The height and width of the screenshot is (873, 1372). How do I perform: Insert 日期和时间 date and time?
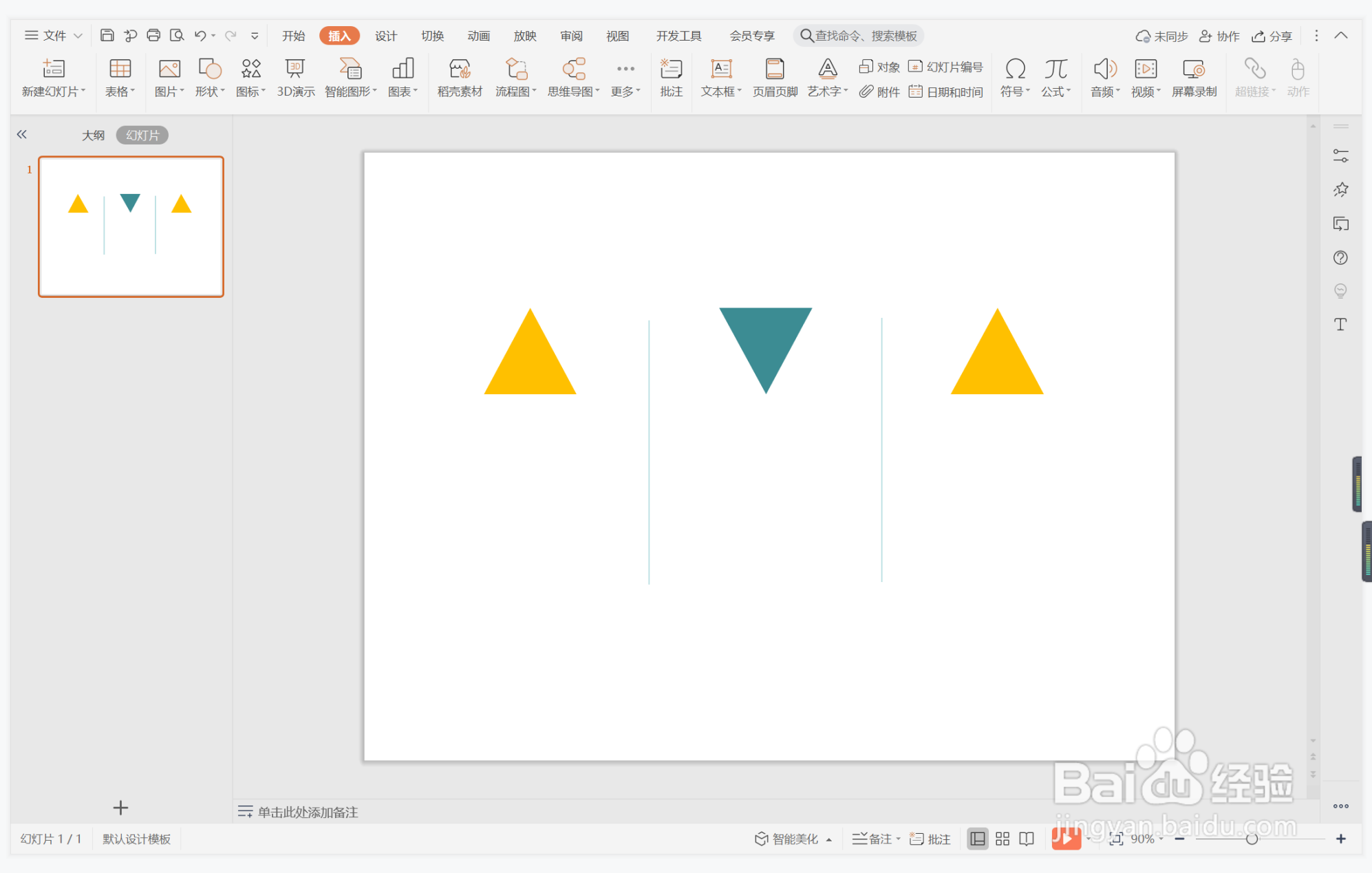tap(946, 91)
